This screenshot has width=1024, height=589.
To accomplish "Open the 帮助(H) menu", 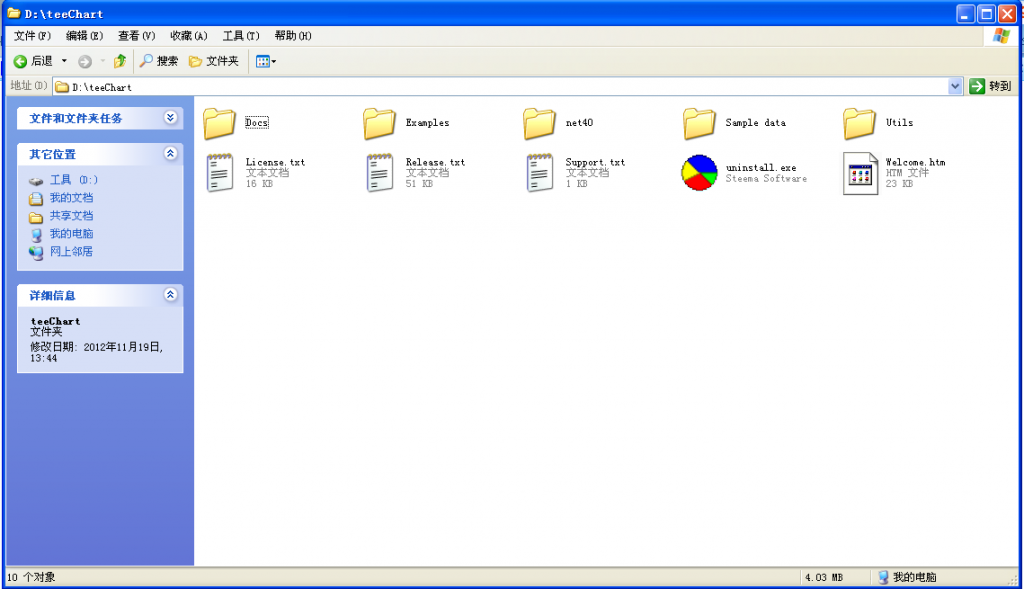I will point(293,36).
